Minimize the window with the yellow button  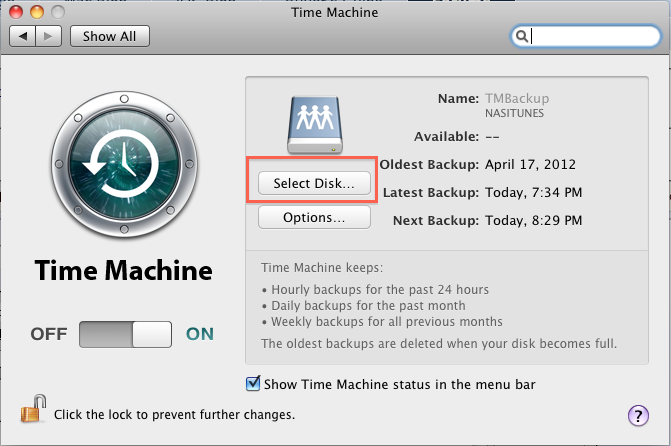(x=38, y=13)
